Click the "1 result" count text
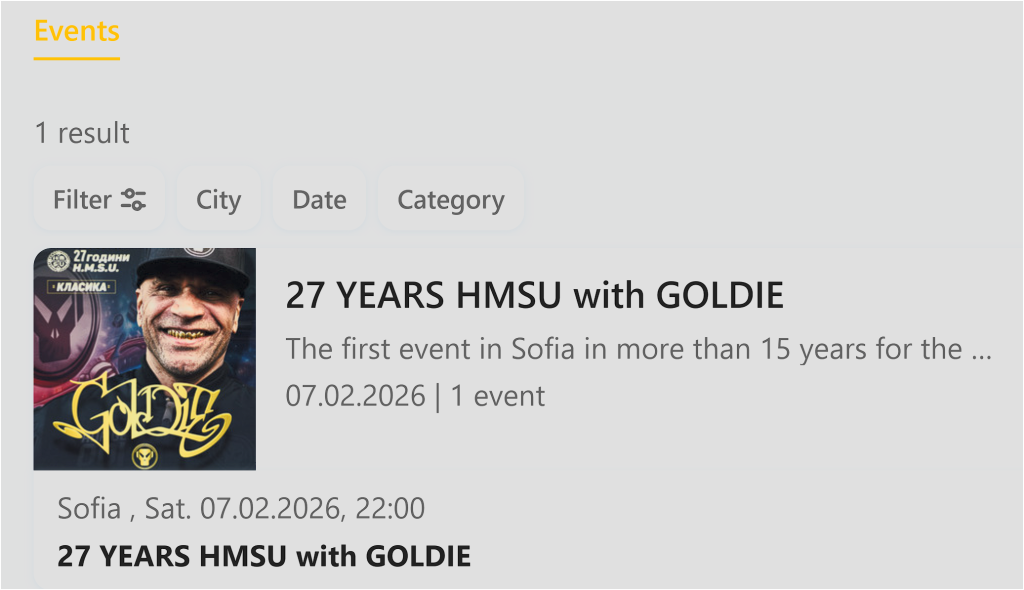1024x590 pixels. pyautogui.click(x=82, y=133)
